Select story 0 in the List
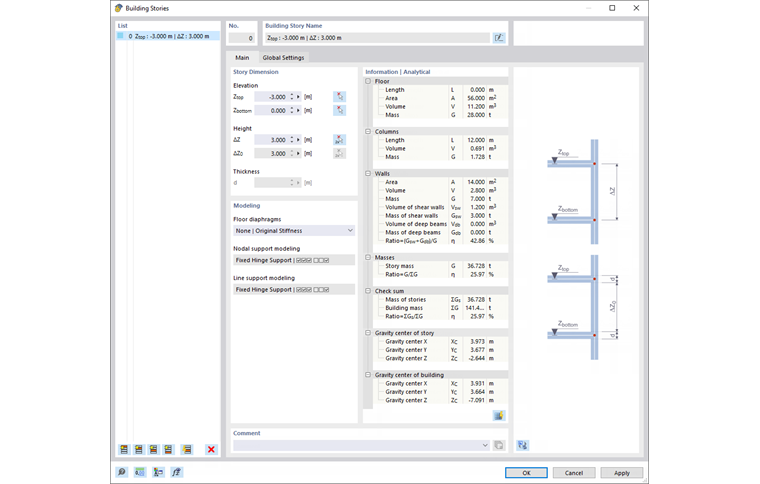Viewport: 760px width, 484px height. [x=168, y=36]
